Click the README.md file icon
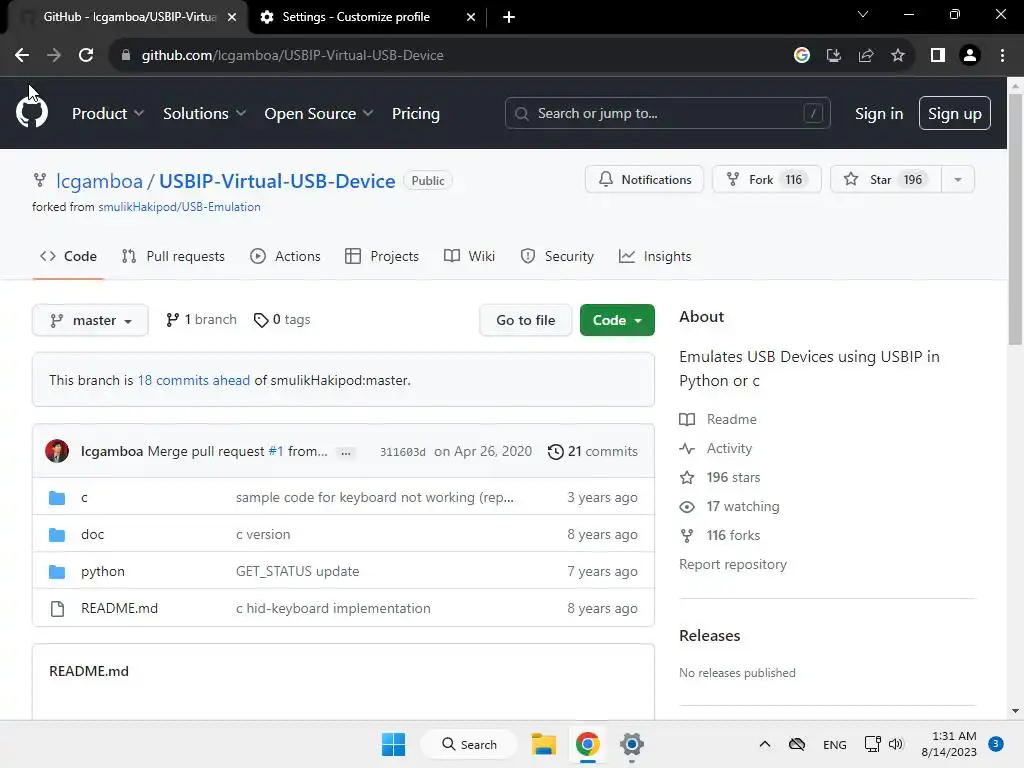This screenshot has width=1024, height=768. coord(57,609)
